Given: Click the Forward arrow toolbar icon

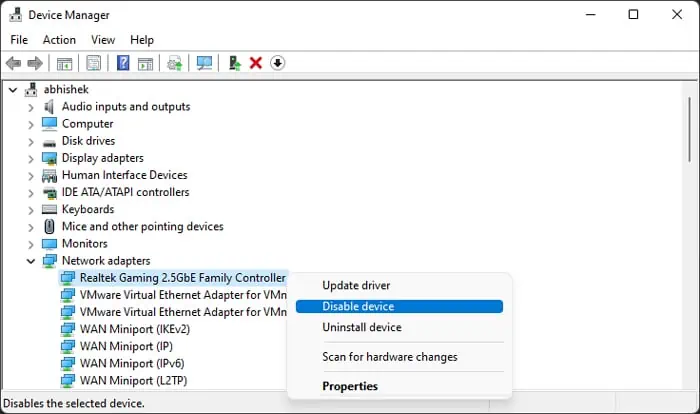Looking at the screenshot, I should tap(35, 63).
